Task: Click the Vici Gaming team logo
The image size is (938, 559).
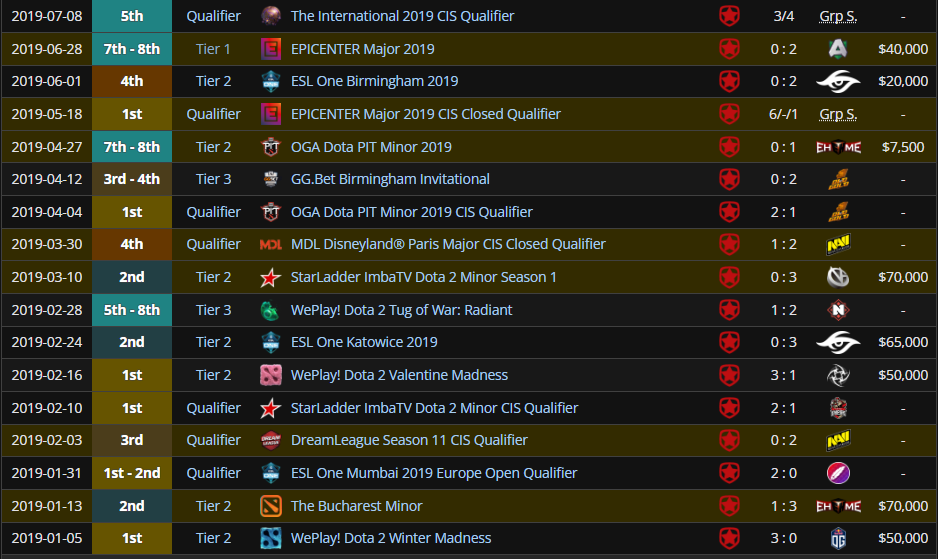Action: pyautogui.click(x=837, y=277)
